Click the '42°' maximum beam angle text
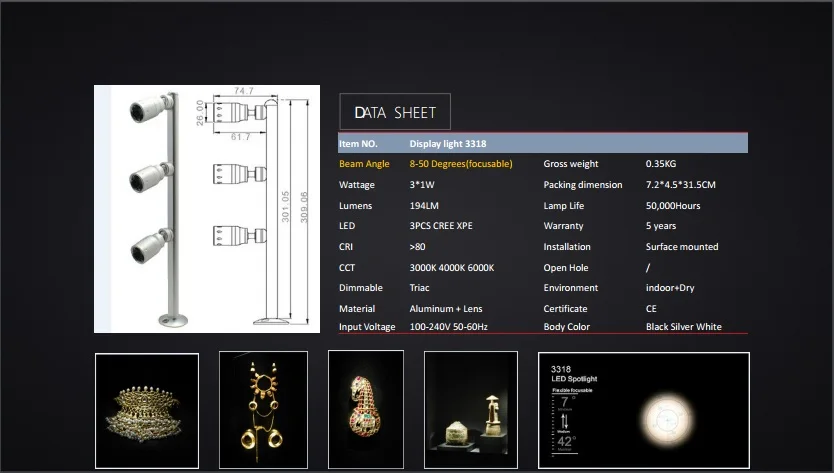This screenshot has height=473, width=834. 566,441
